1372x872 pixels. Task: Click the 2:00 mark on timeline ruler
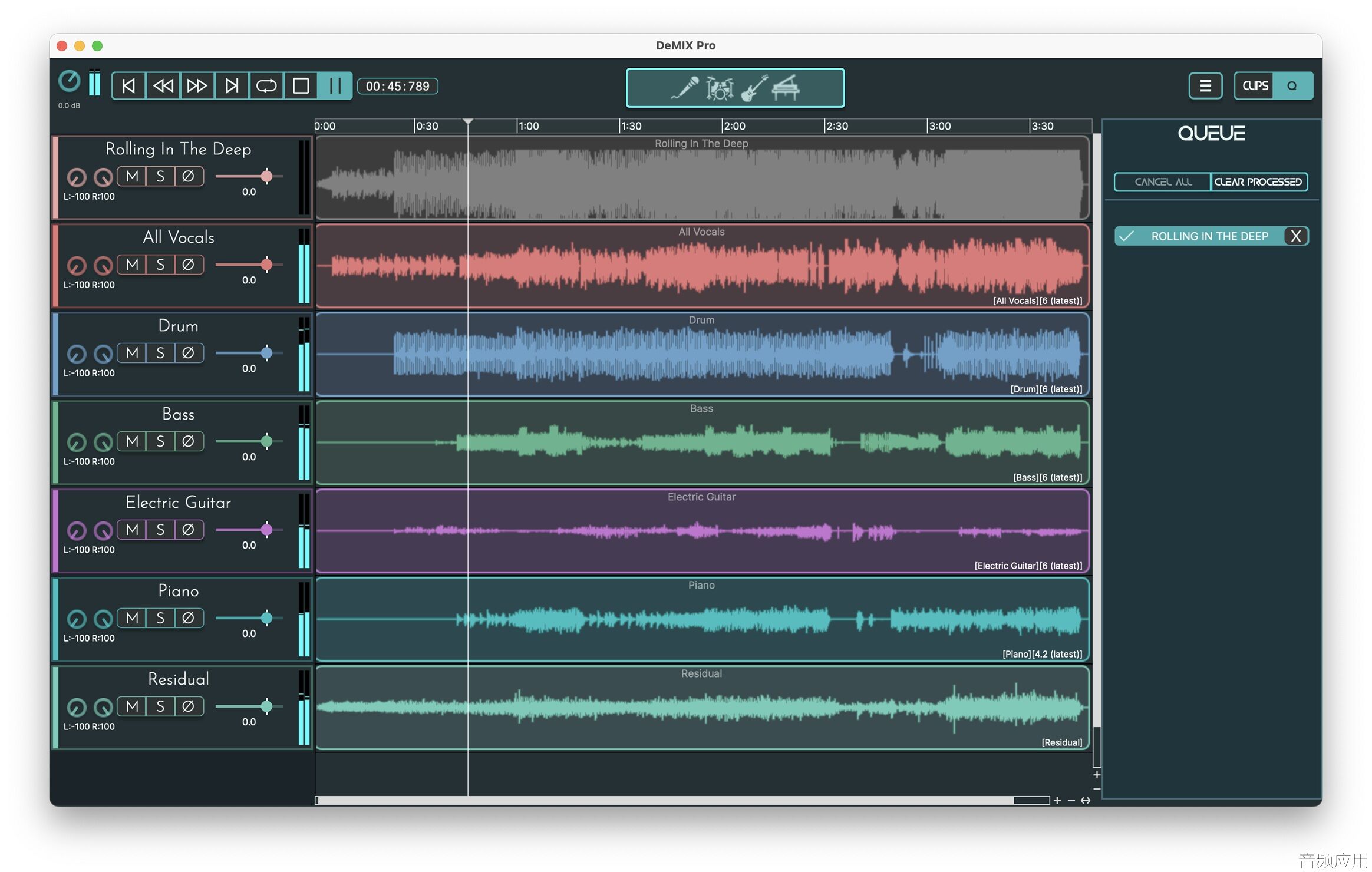[x=734, y=126]
